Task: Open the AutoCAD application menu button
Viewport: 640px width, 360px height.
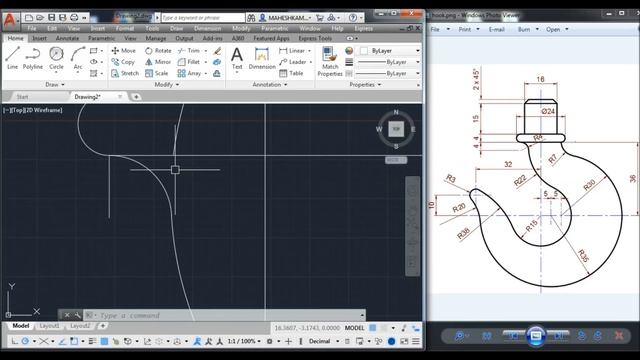Action: pos(10,19)
